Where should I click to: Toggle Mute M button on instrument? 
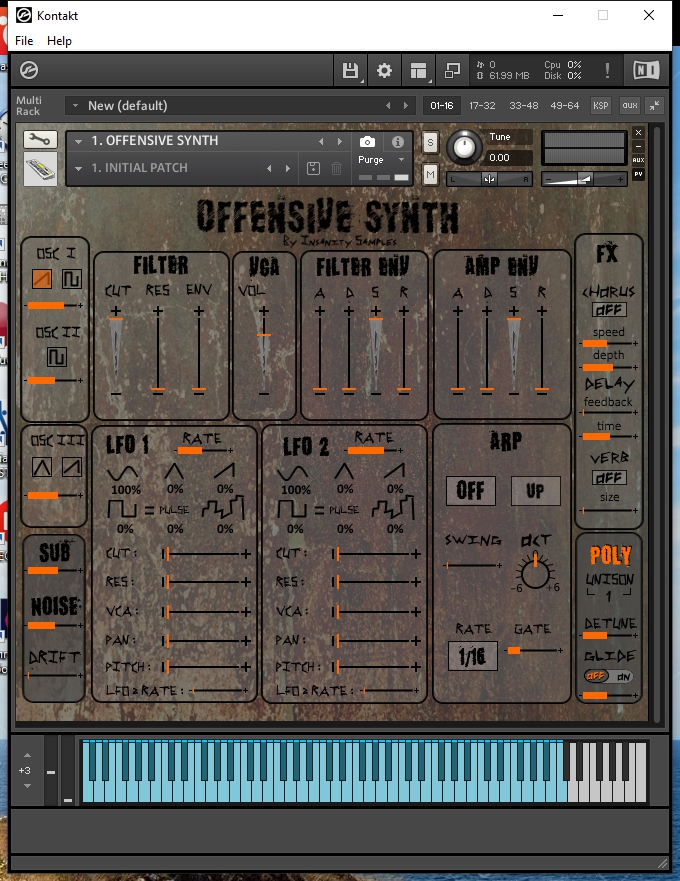pyautogui.click(x=430, y=175)
